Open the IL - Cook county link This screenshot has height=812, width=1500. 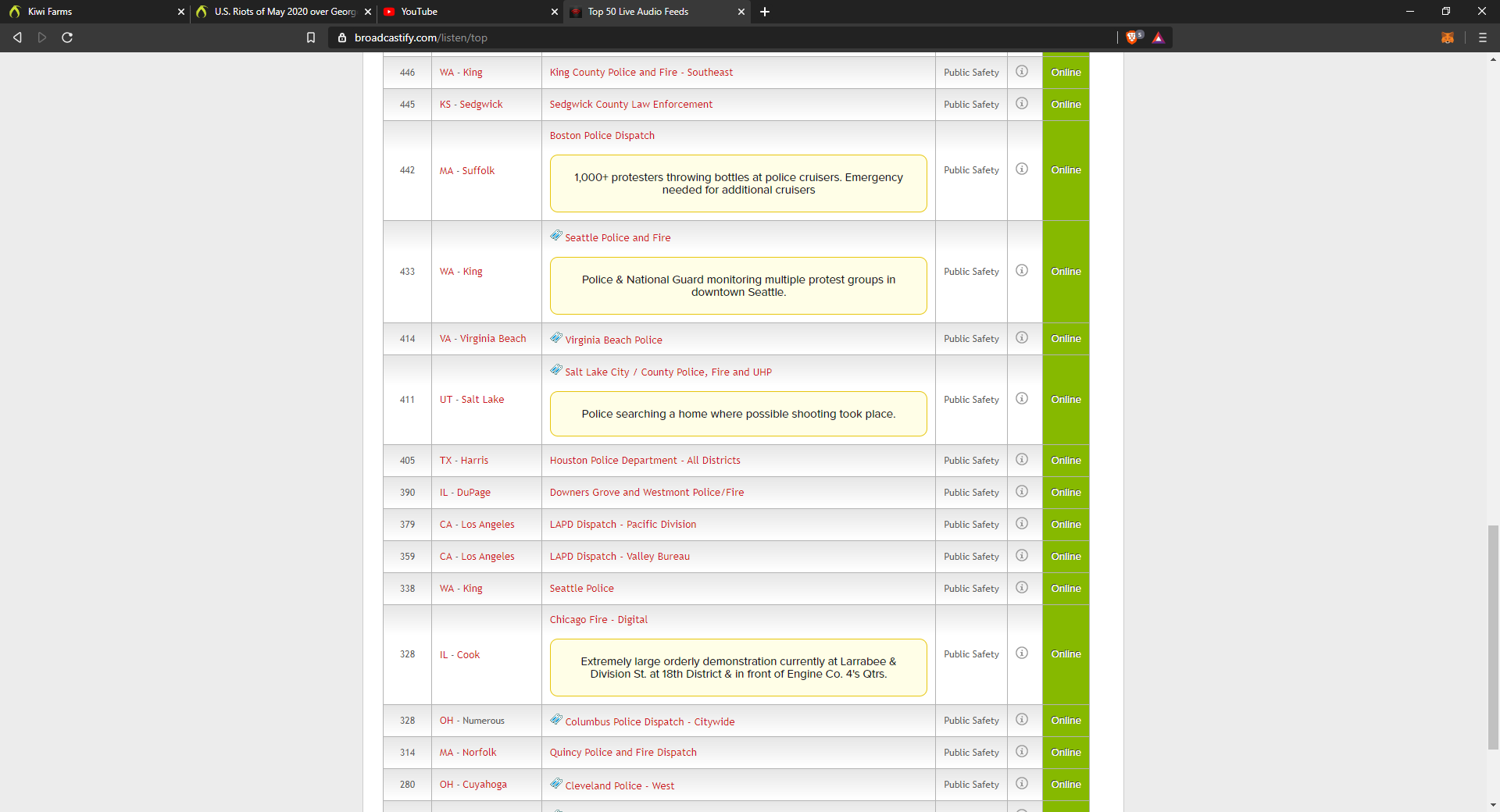pyautogui.click(x=459, y=655)
